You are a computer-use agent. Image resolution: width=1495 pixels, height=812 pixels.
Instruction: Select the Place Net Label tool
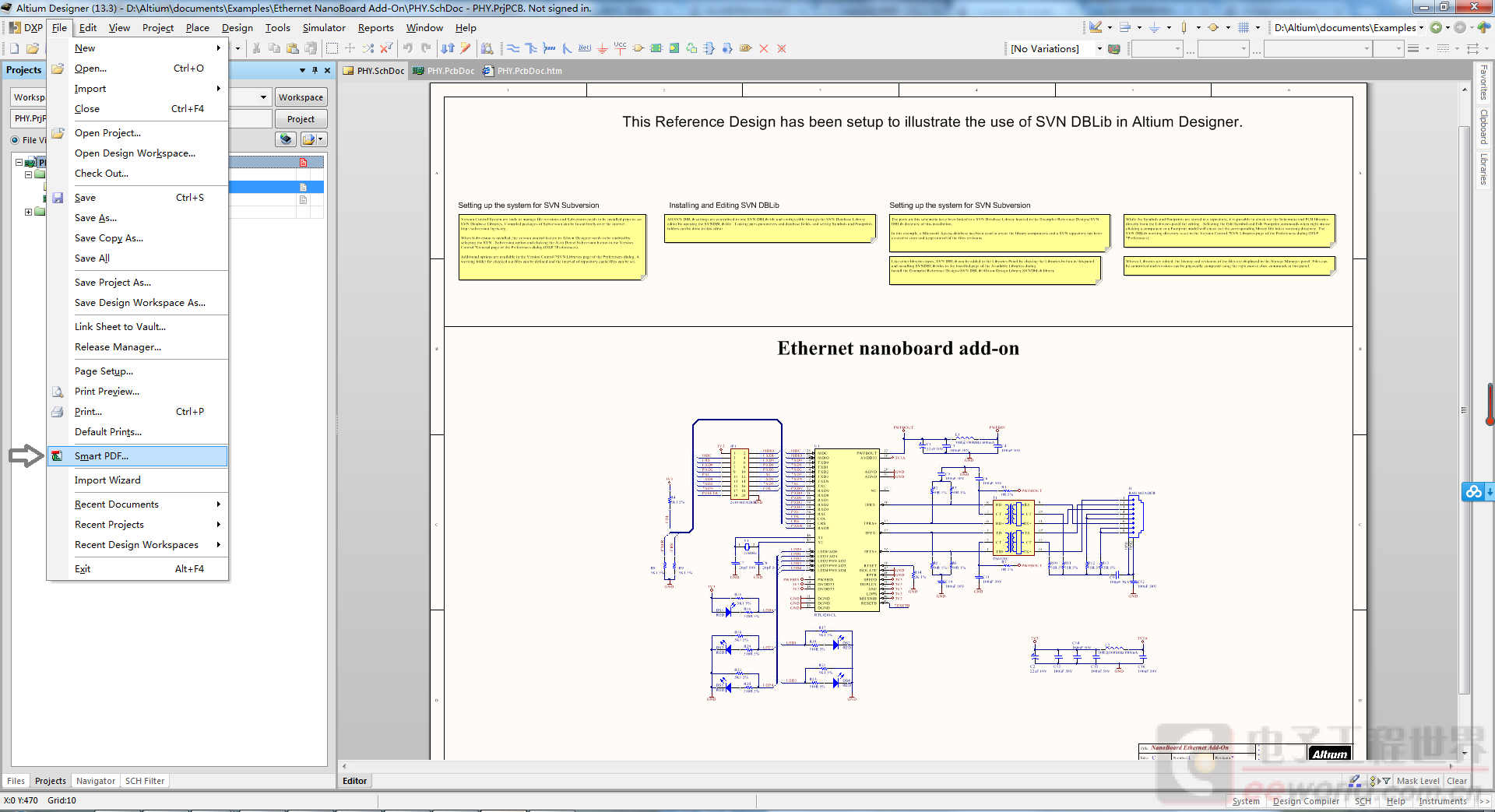[x=585, y=48]
